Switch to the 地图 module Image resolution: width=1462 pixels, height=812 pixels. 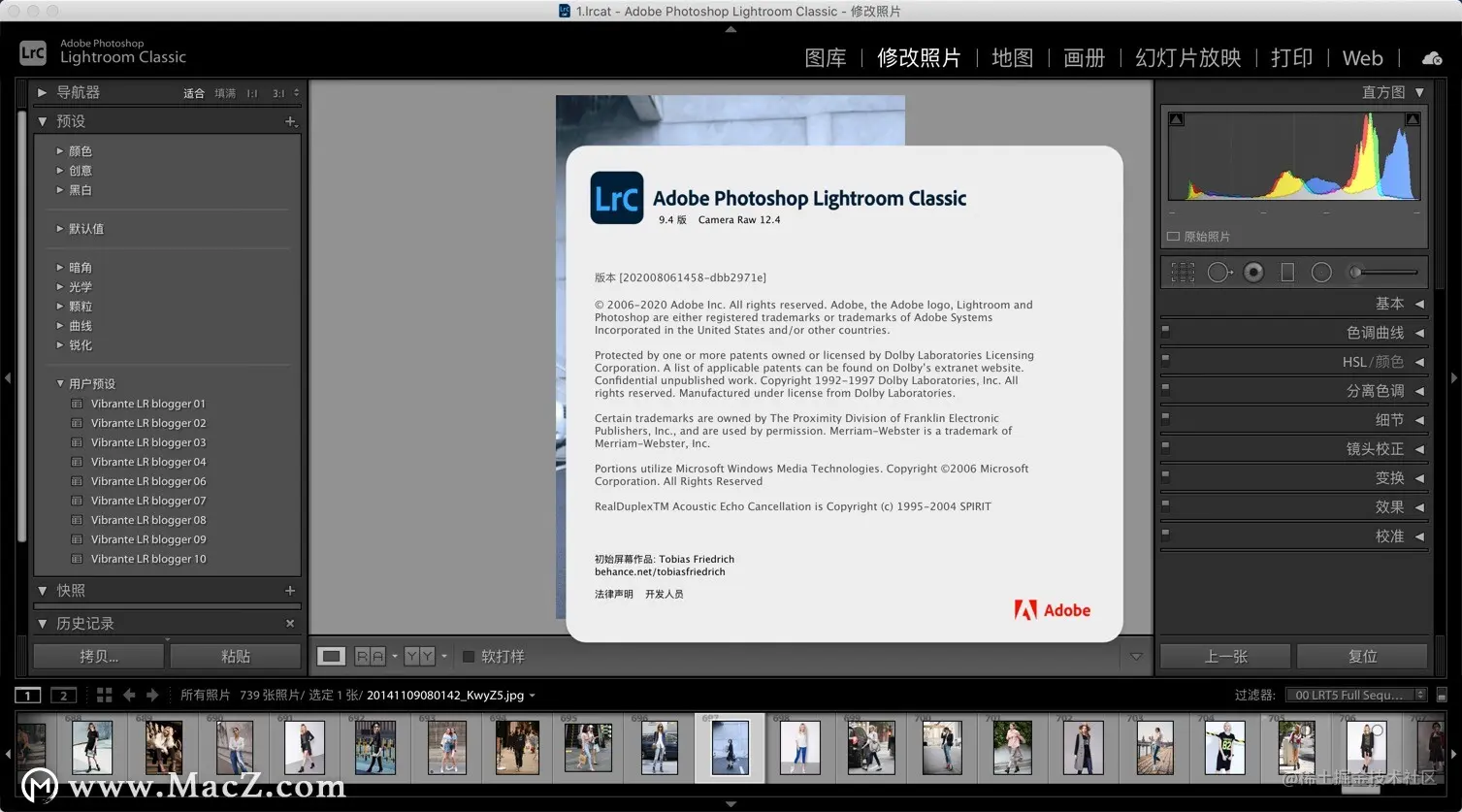[1012, 58]
